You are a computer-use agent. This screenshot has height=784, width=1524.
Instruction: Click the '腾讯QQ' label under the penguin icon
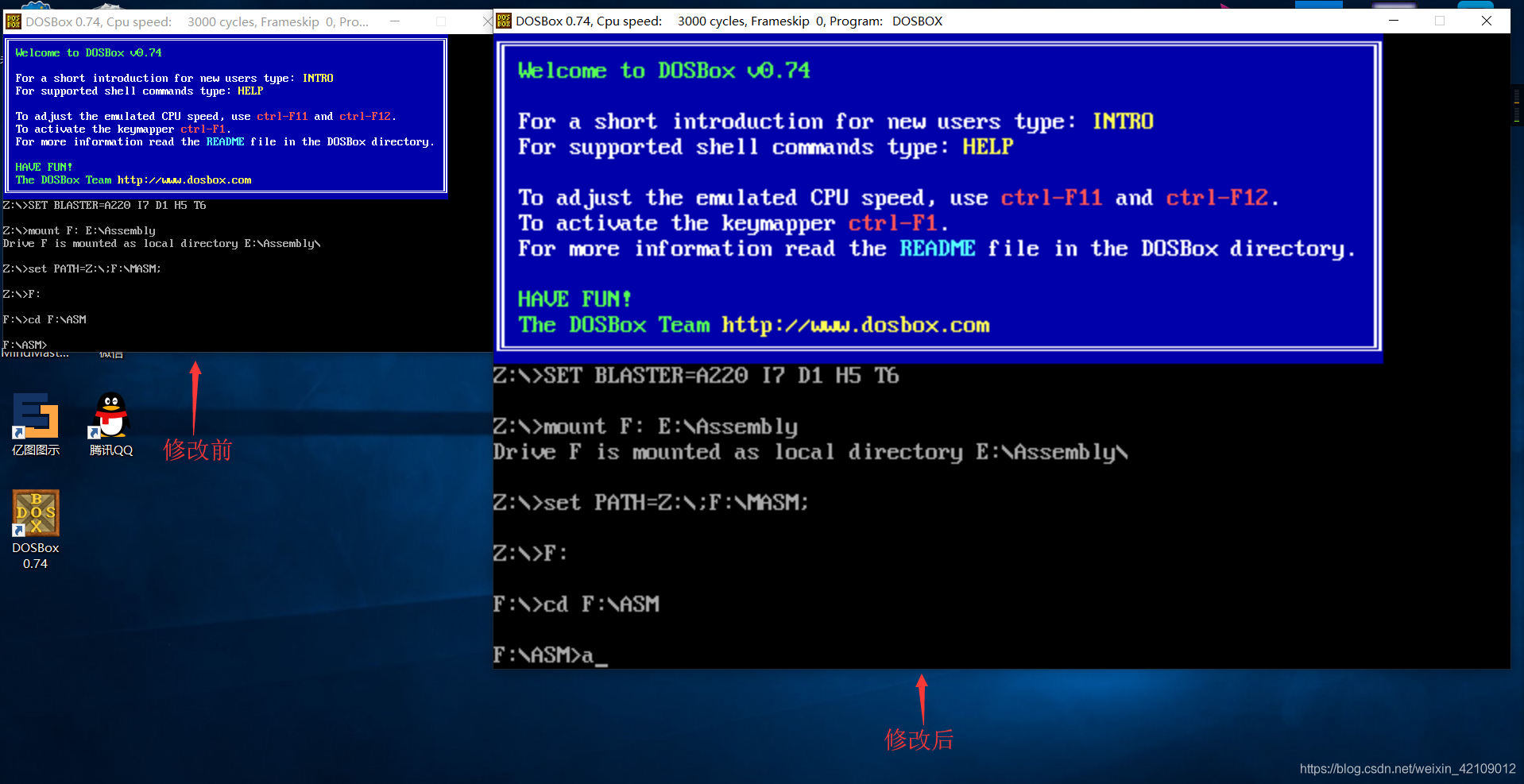point(111,450)
